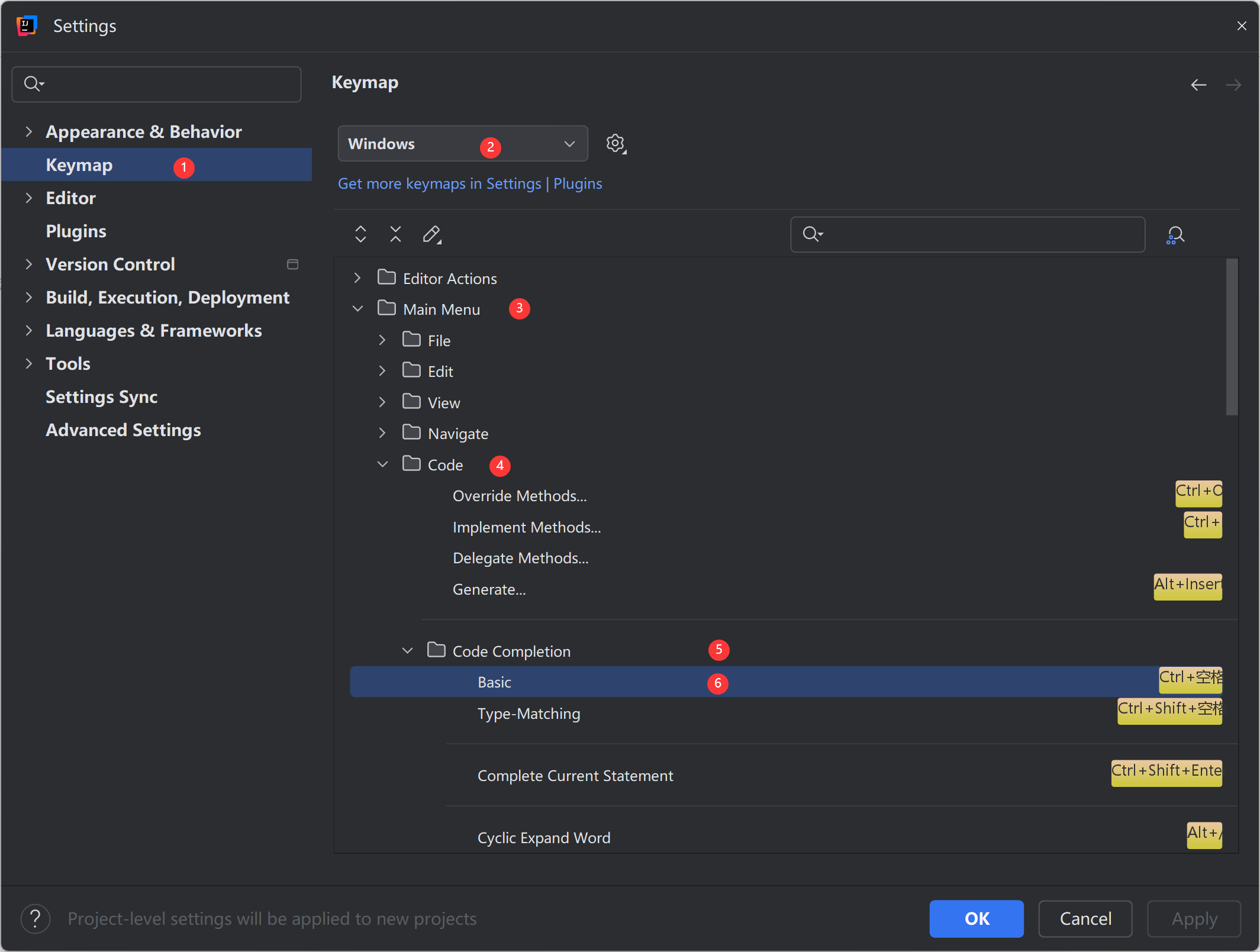Click the back navigation arrow
This screenshot has width=1260, height=952.
click(1198, 85)
